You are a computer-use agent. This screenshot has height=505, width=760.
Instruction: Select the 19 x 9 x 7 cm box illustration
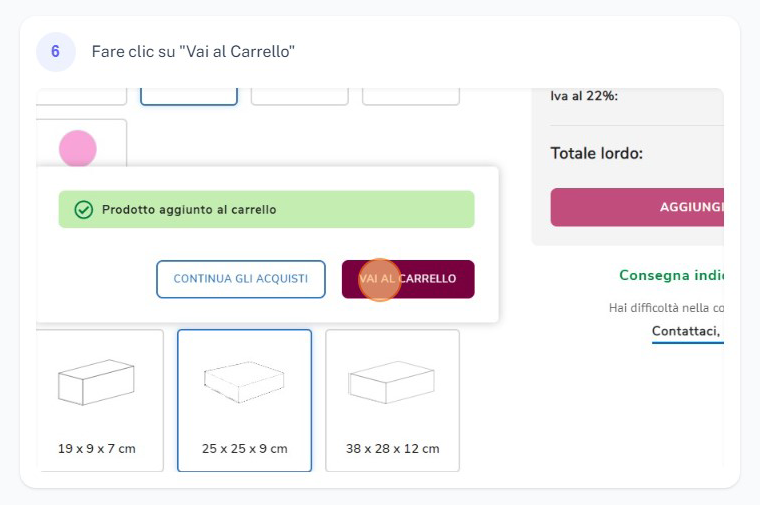tap(96, 382)
